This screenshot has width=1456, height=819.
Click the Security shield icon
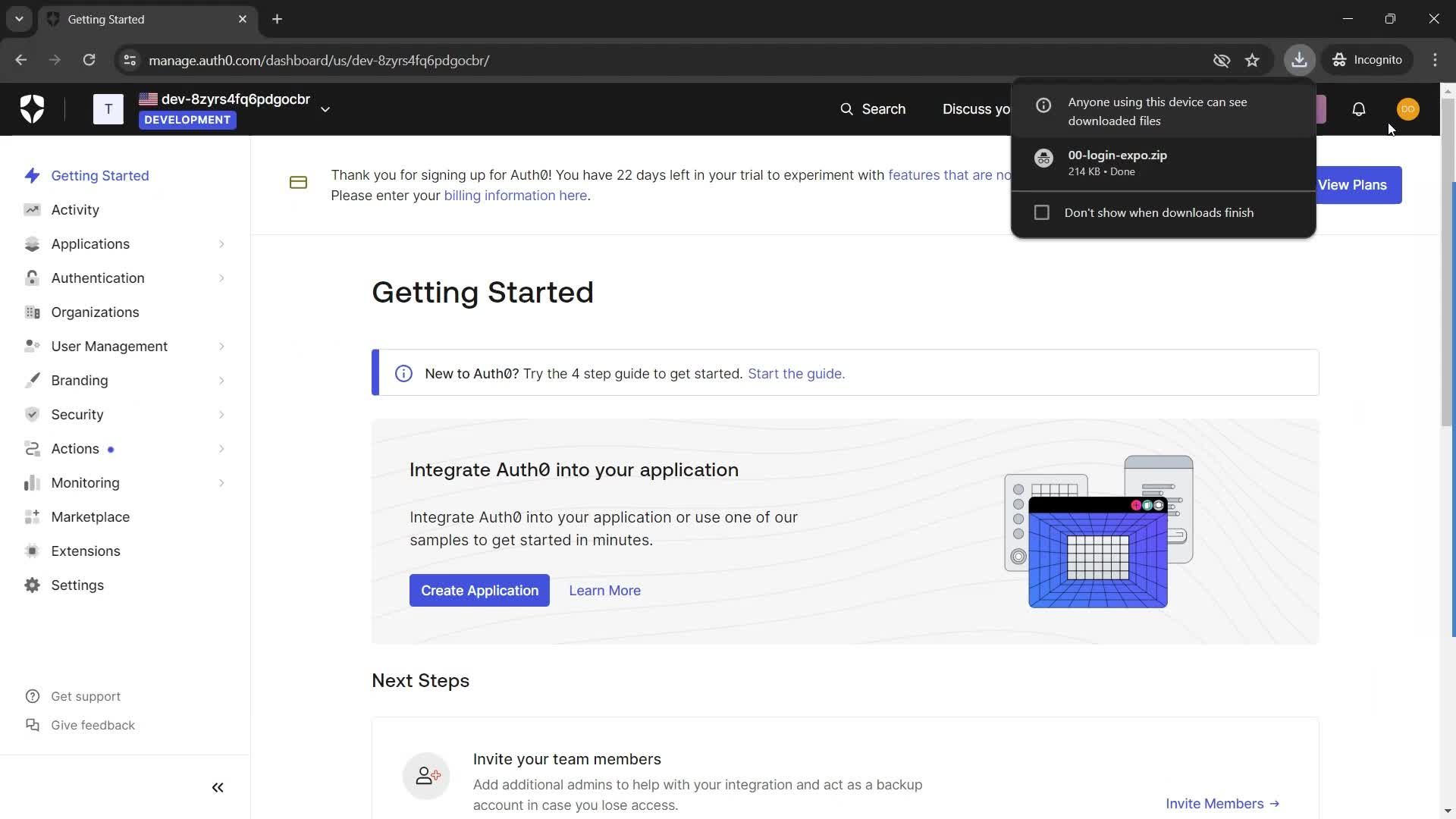click(x=32, y=415)
